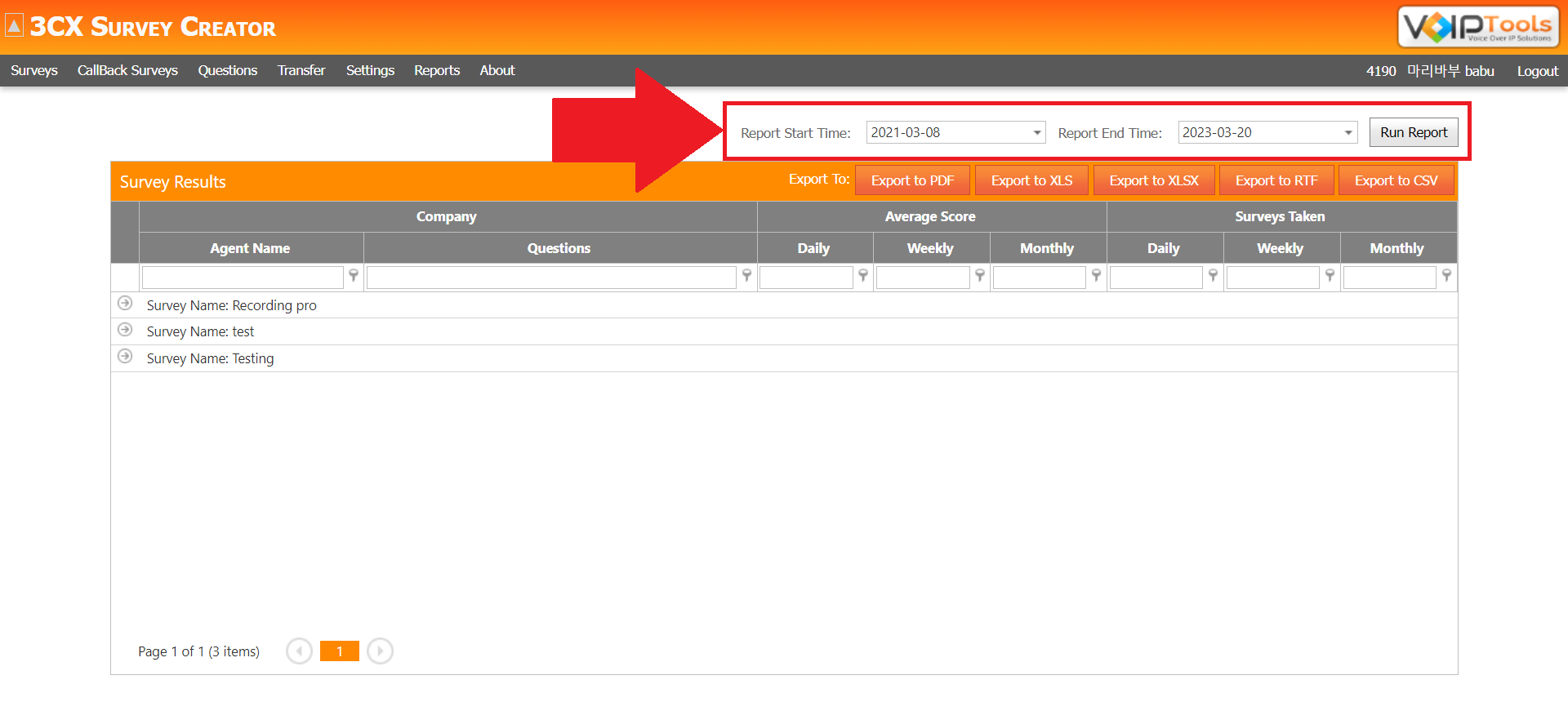Click the 'Page 1 of 1 (3 items)' text
1568x702 pixels.
[198, 651]
